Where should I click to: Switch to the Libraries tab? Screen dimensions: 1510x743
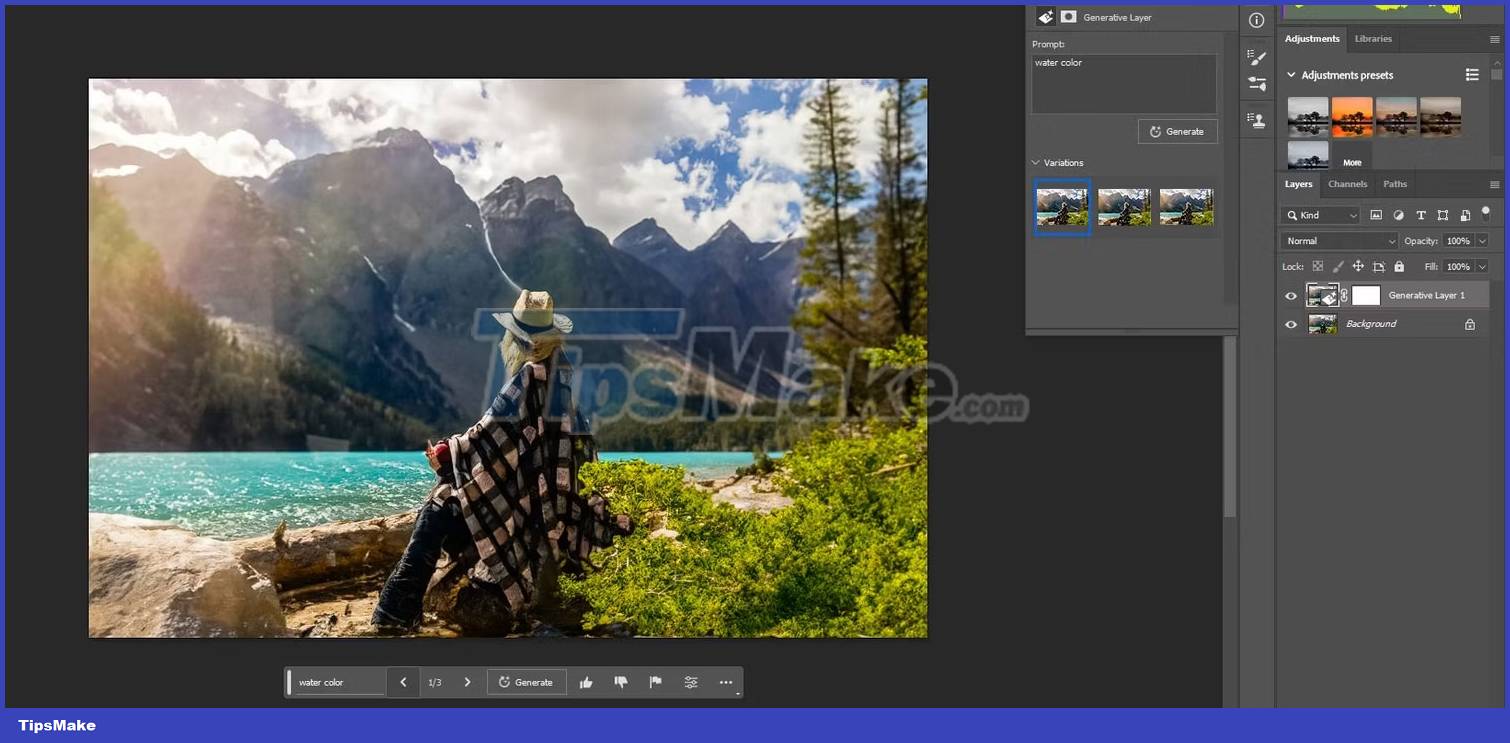(1373, 39)
